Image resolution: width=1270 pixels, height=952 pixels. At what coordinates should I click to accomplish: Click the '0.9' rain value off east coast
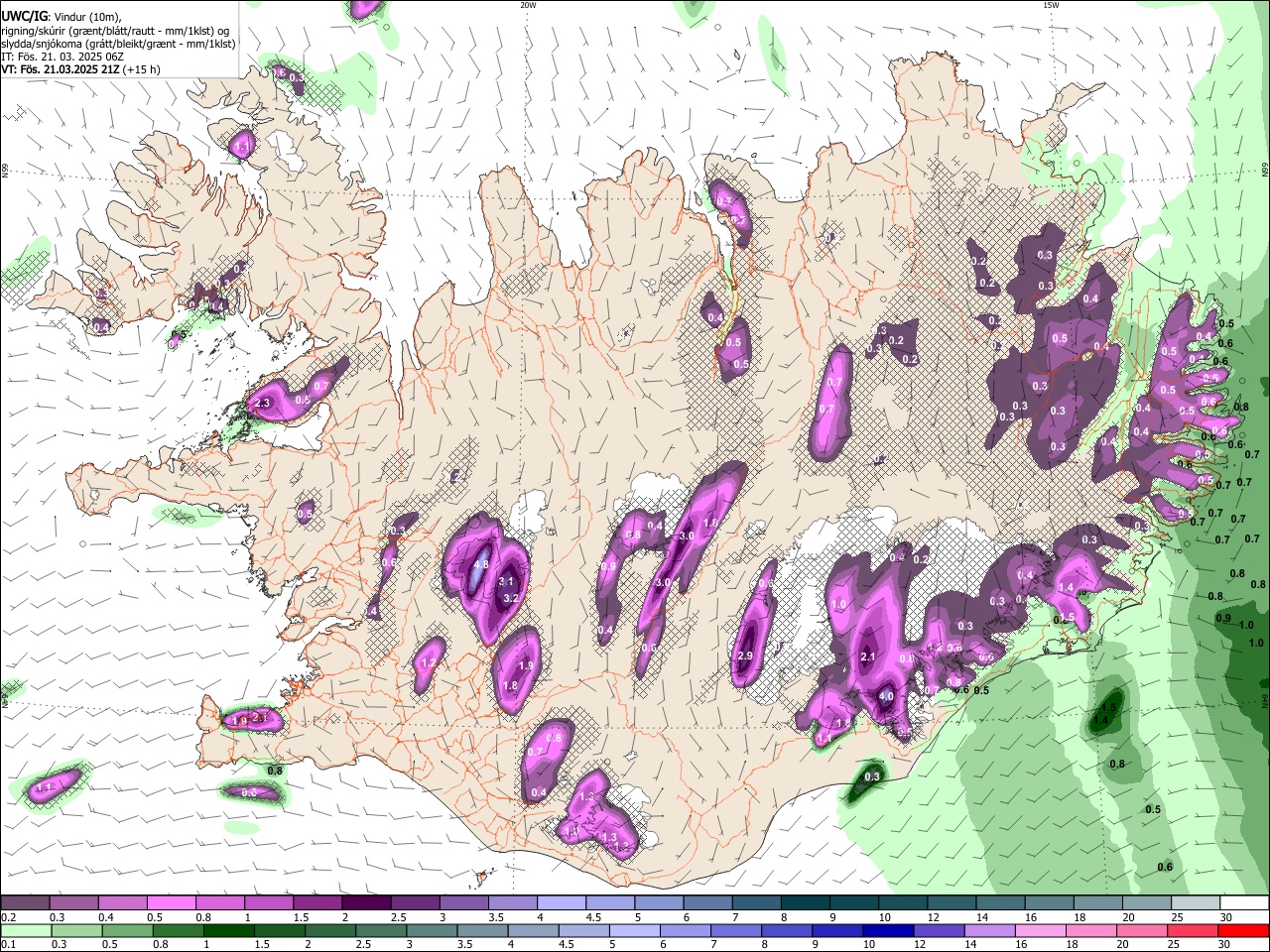[1222, 618]
